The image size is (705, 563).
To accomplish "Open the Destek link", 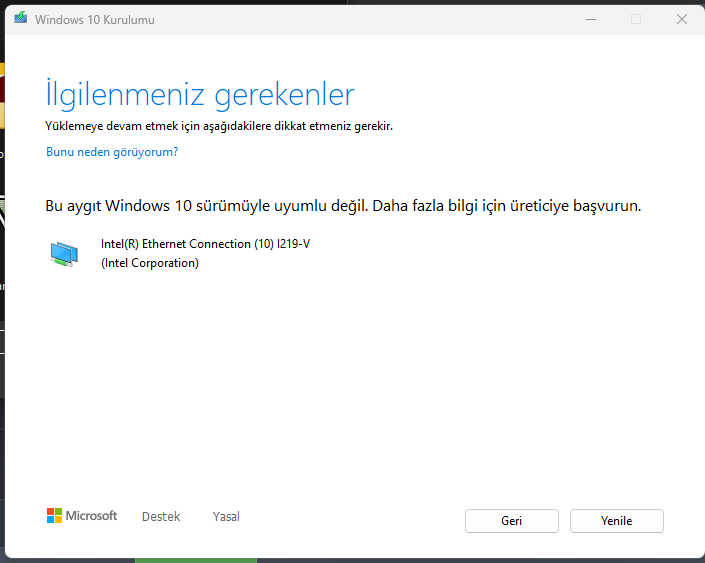I will (161, 516).
